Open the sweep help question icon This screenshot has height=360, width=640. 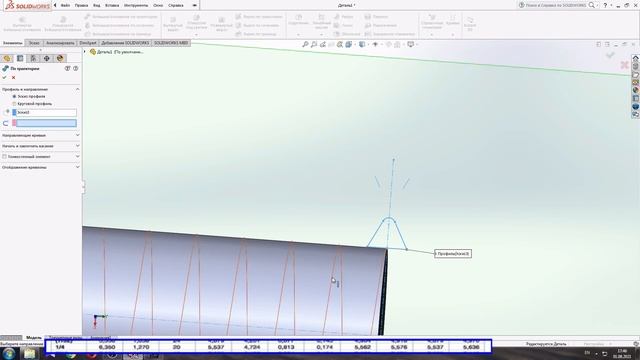click(76, 69)
